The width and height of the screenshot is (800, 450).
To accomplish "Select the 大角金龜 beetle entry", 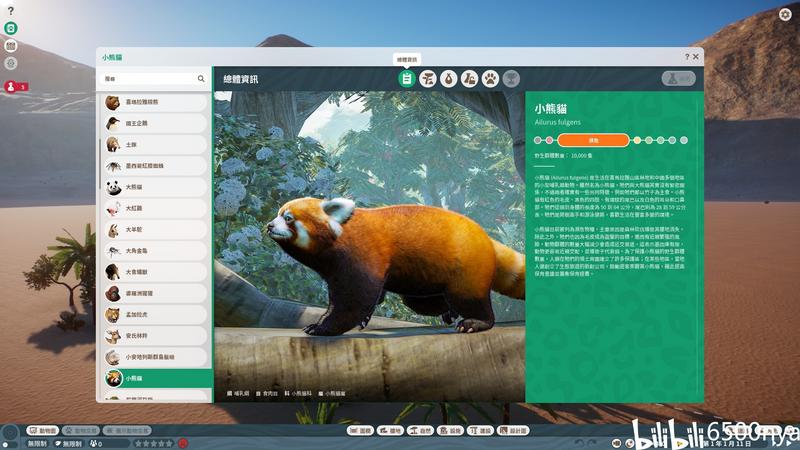I will [x=155, y=251].
